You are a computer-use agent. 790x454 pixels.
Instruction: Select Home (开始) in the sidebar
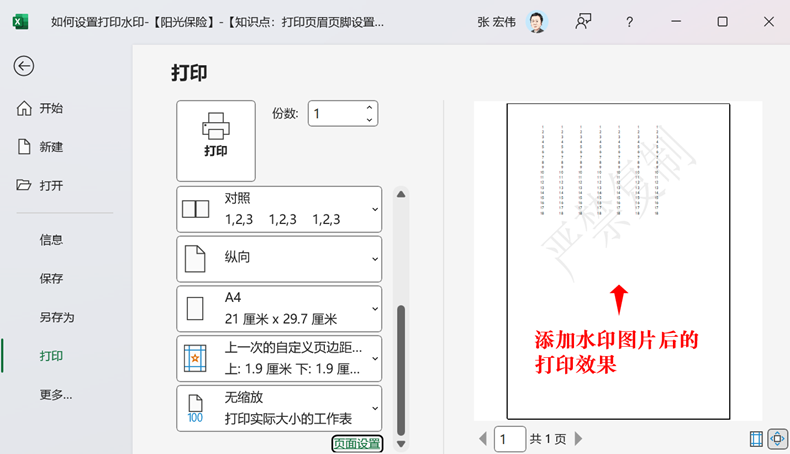(51, 109)
